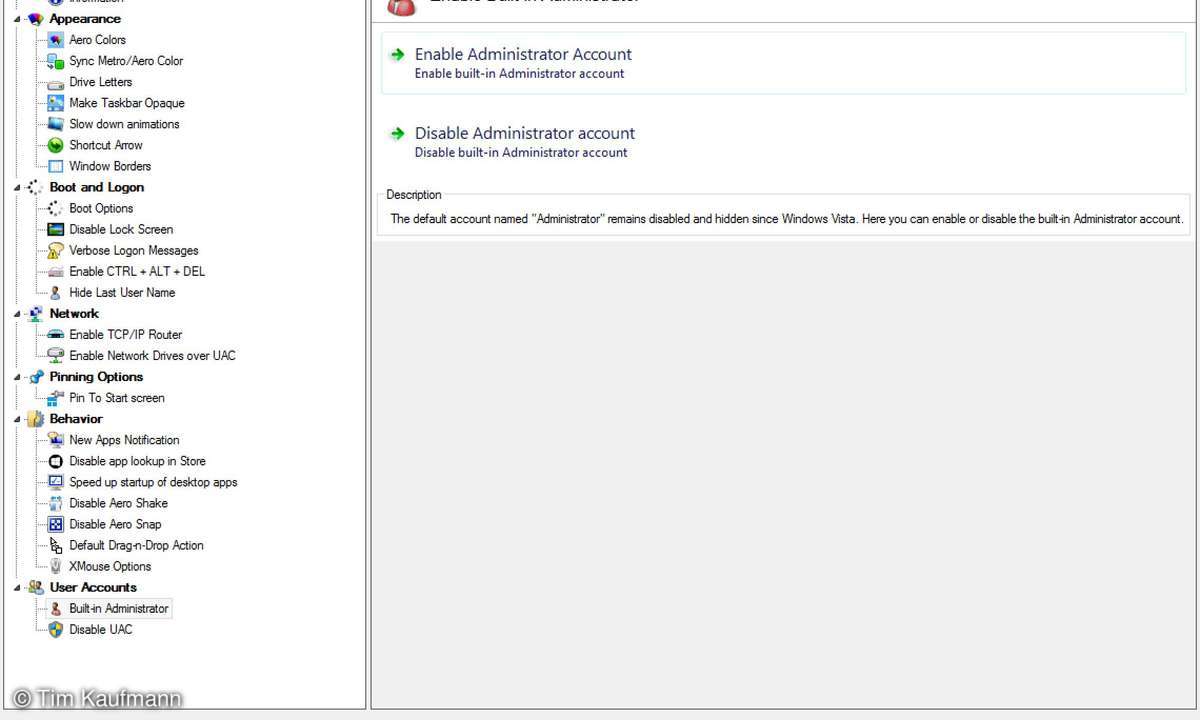The image size is (1200, 720).
Task: Open the Slow down animations text
Action: [x=124, y=124]
